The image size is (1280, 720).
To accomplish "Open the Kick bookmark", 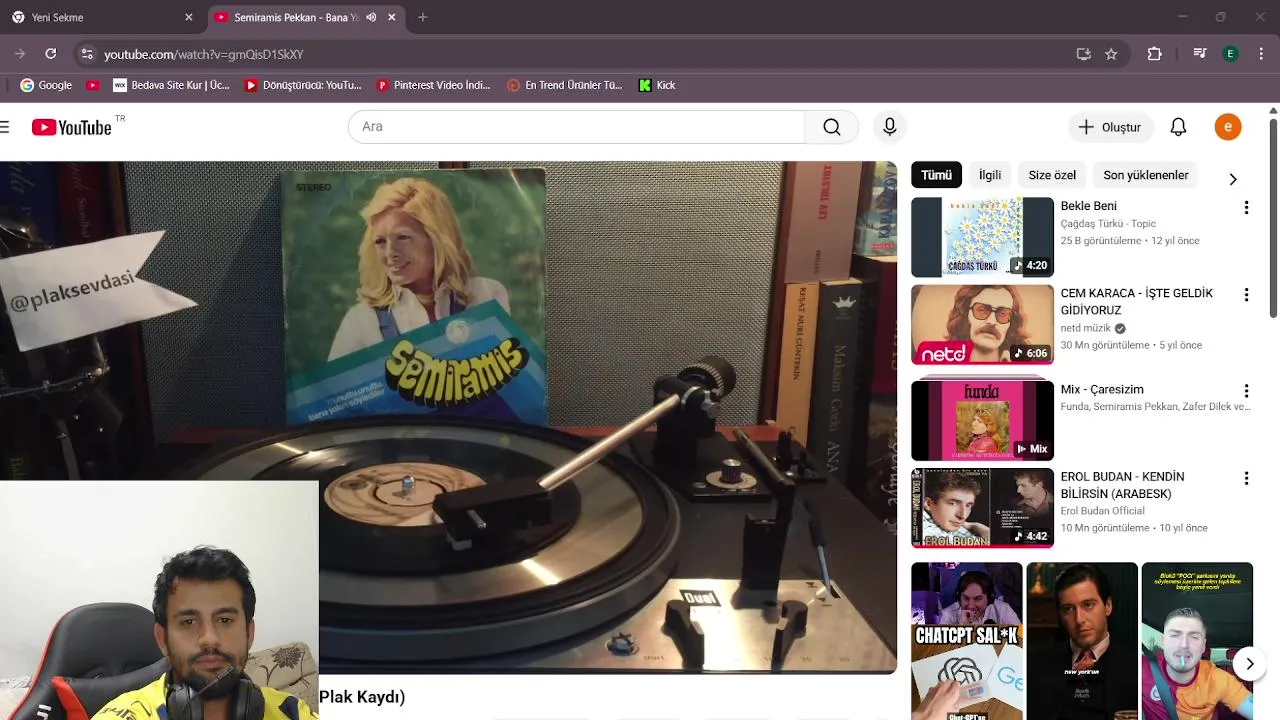I will pos(657,85).
